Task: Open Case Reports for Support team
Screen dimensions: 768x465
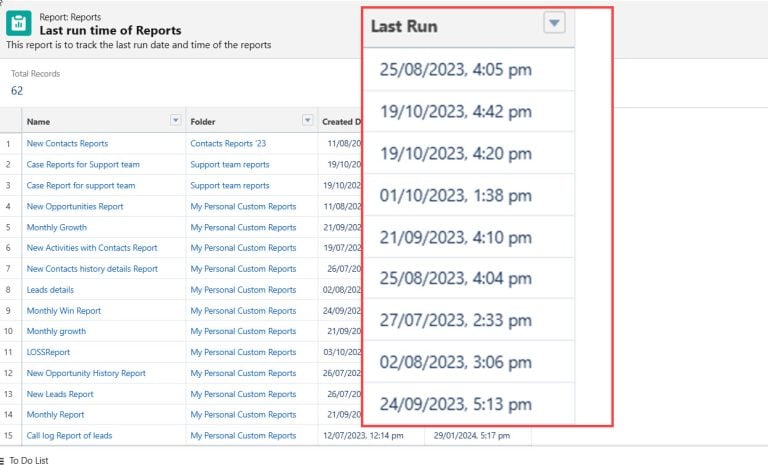Action: [x=83, y=165]
